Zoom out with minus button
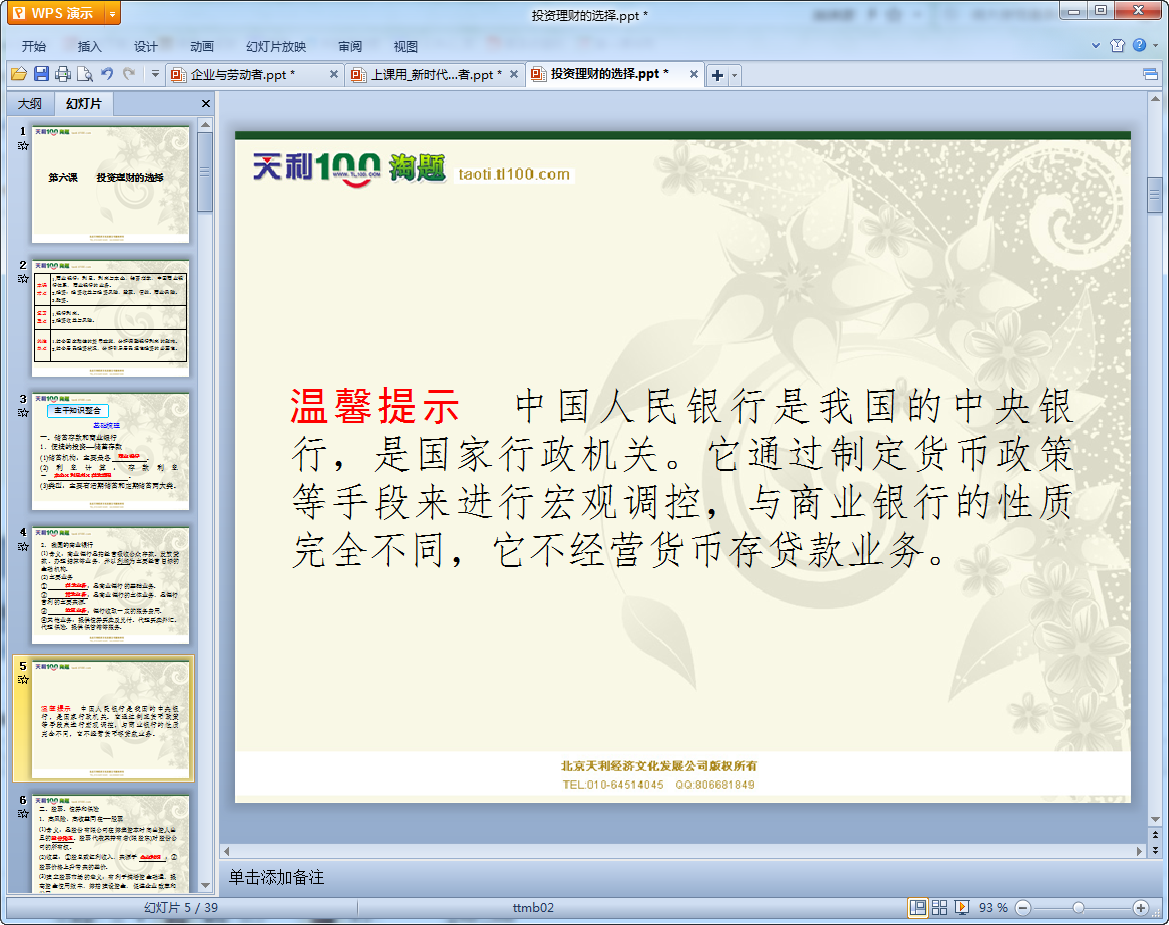The image size is (1169, 925). [x=1024, y=907]
